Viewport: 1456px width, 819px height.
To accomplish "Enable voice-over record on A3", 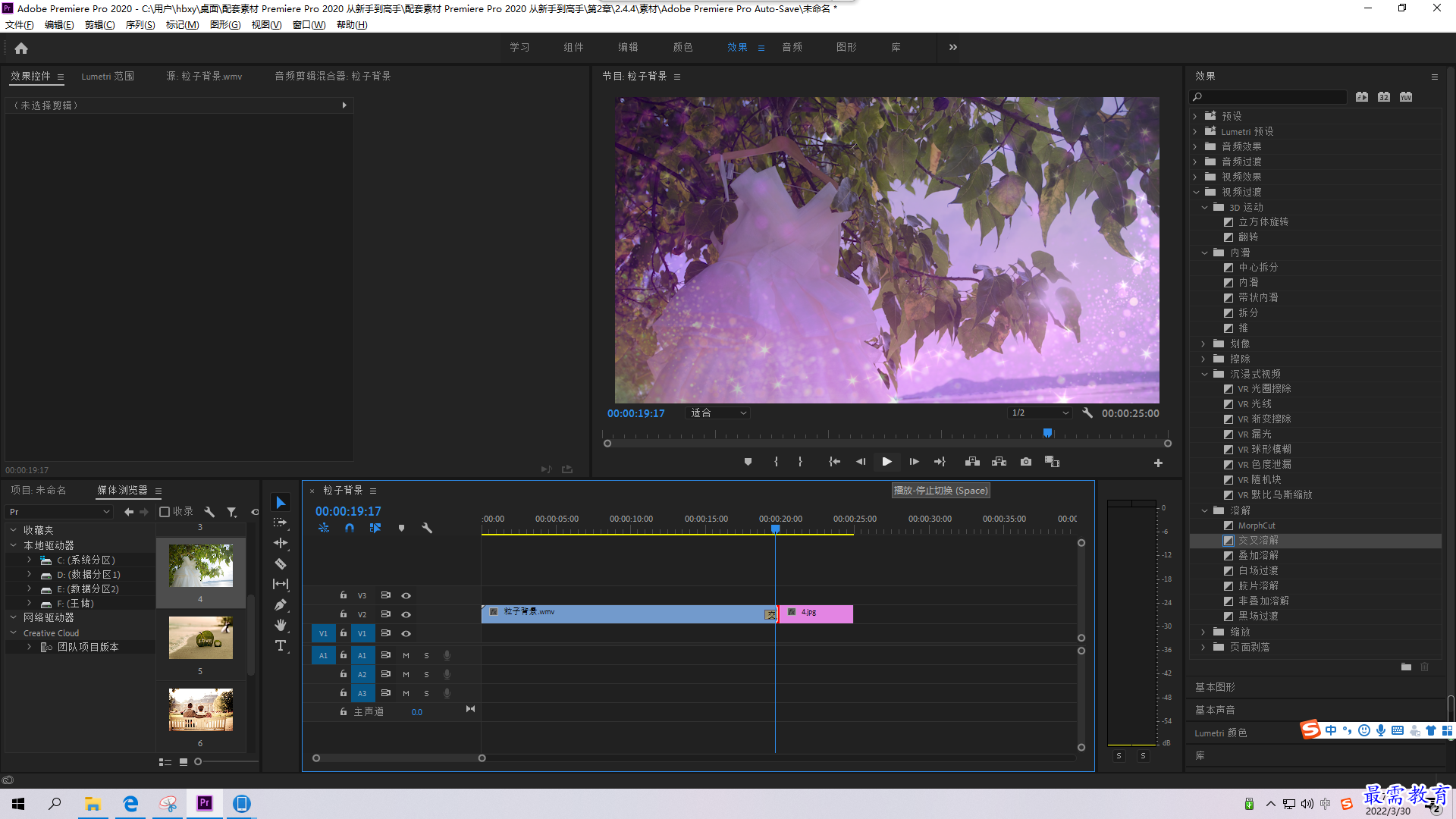I will click(447, 693).
